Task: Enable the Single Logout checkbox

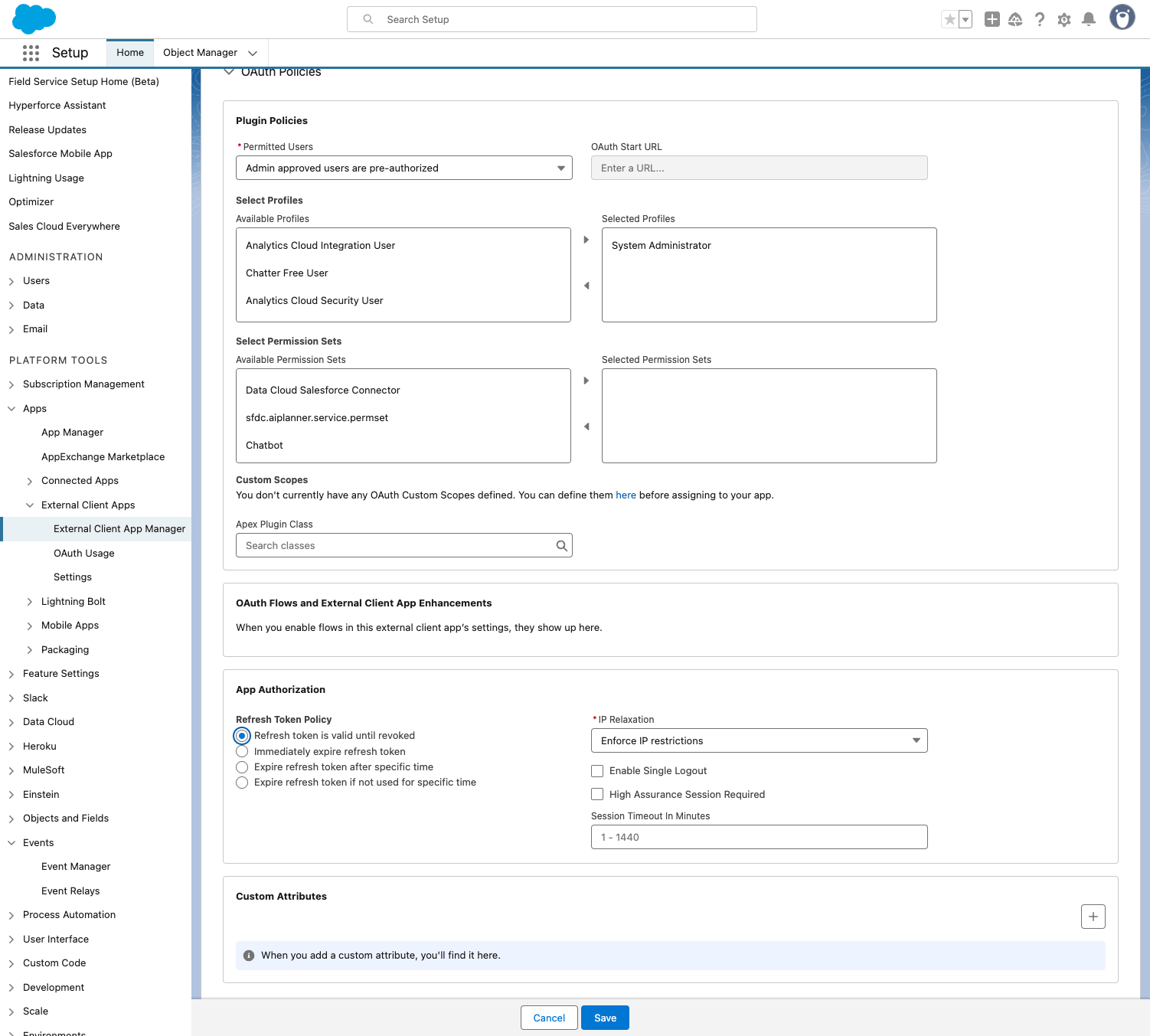Action: (597, 771)
